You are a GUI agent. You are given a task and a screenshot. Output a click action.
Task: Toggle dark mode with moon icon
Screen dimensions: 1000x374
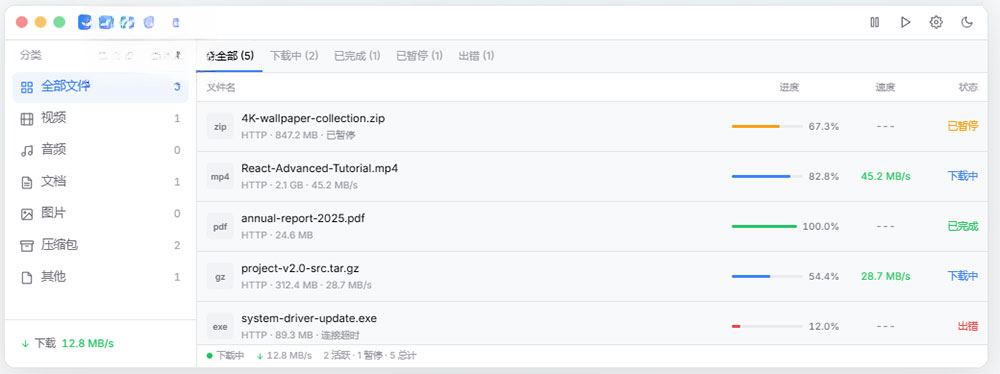point(967,22)
